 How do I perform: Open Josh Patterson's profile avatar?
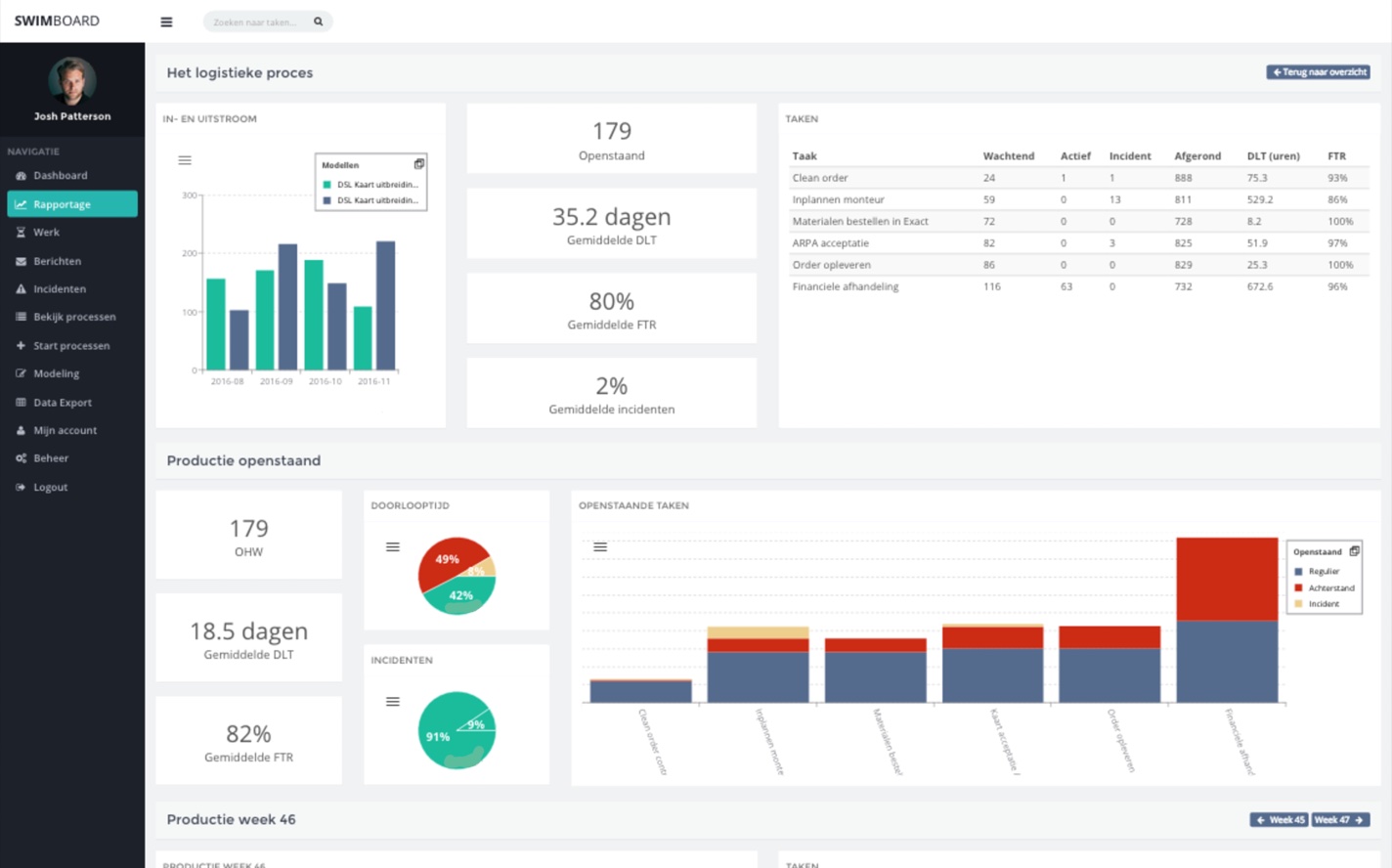72,80
